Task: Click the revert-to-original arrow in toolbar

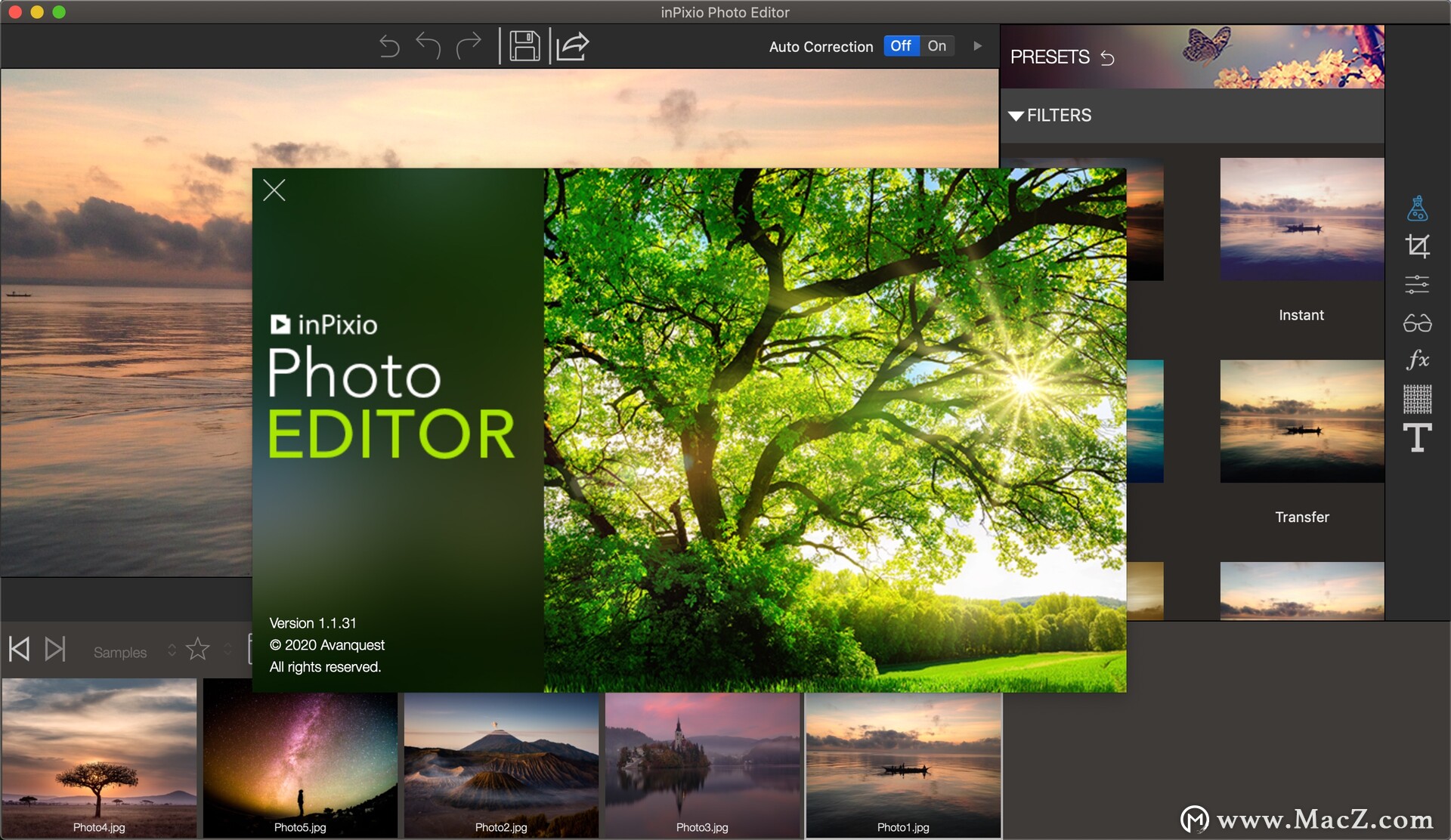Action: point(389,47)
